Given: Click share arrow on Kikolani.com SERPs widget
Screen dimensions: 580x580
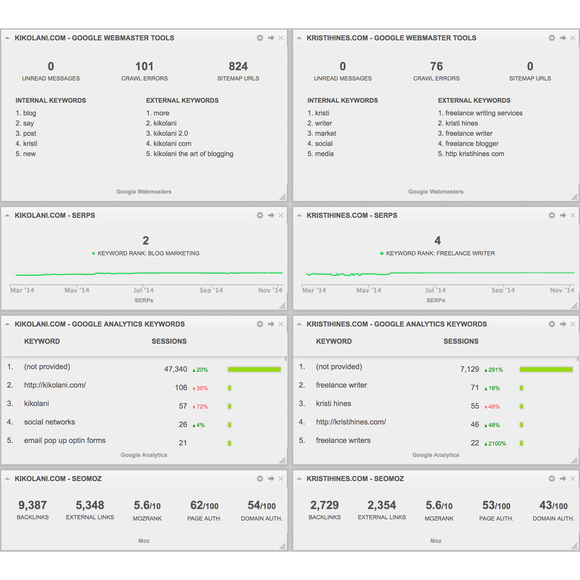Looking at the screenshot, I should click(x=271, y=215).
